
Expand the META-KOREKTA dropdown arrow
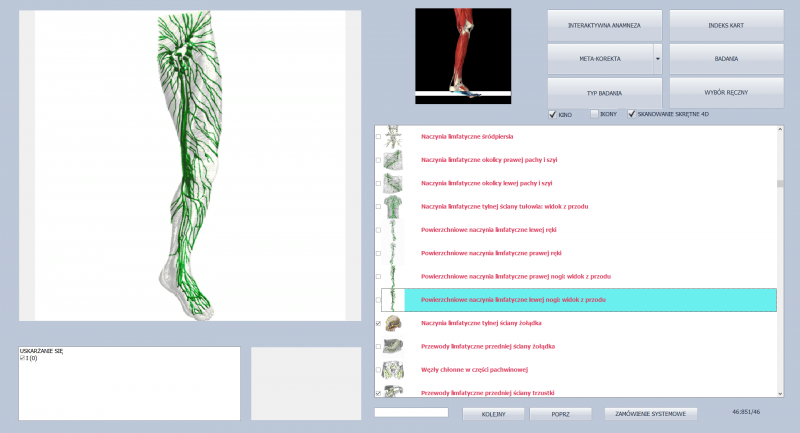[658, 59]
